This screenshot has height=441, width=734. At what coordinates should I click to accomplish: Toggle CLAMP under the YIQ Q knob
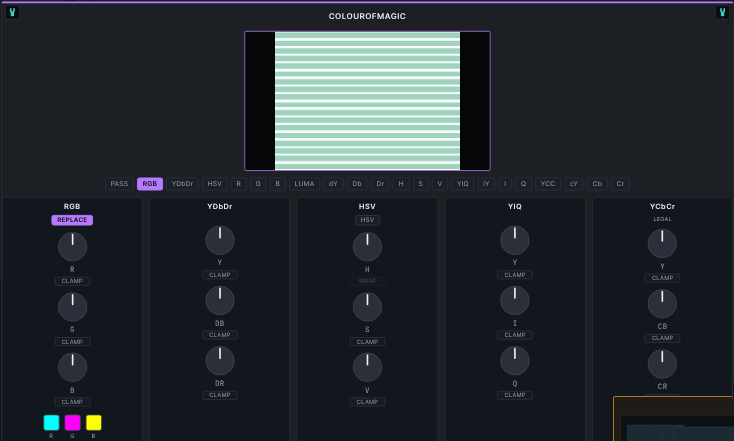pyautogui.click(x=515, y=395)
